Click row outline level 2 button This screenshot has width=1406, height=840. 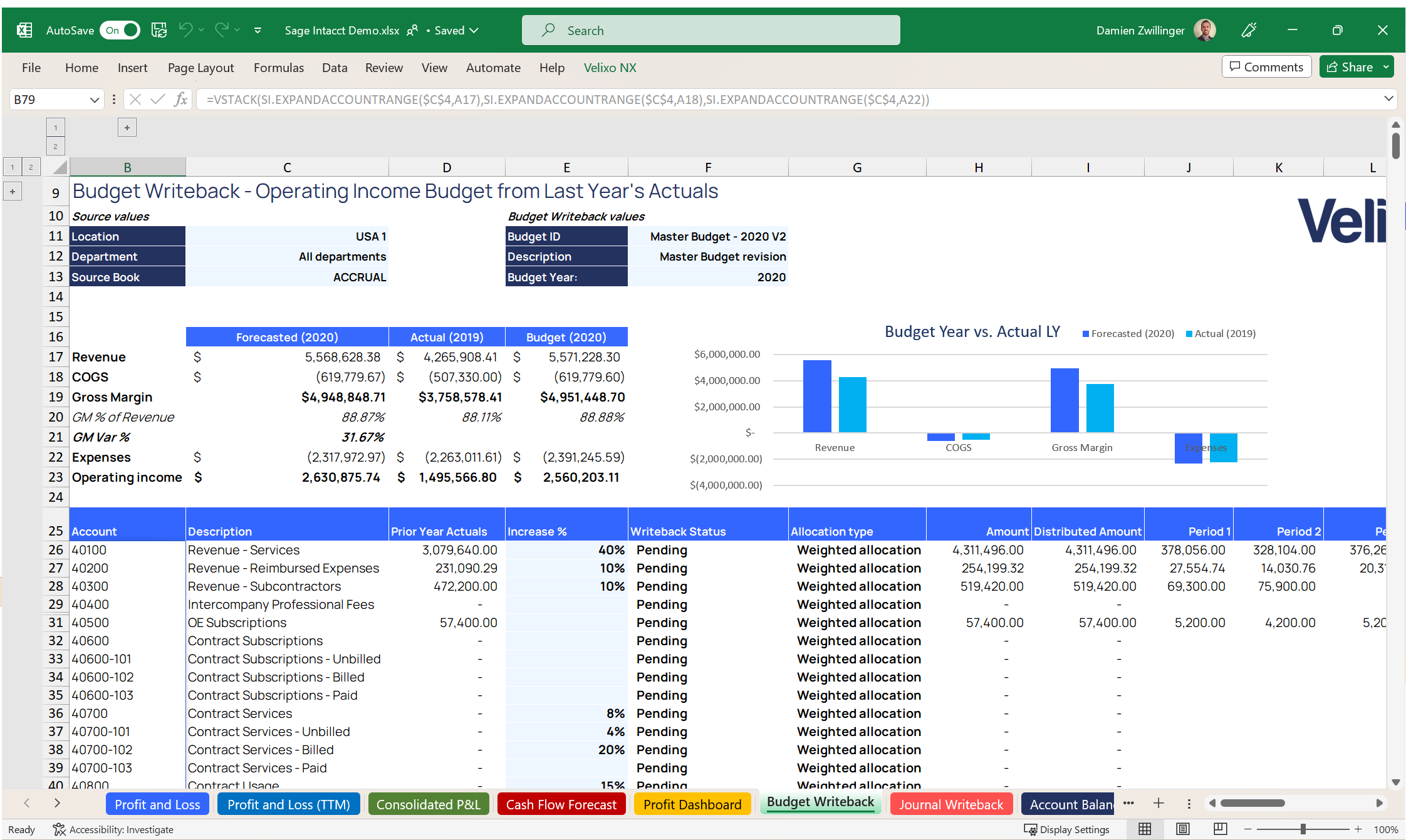pyautogui.click(x=31, y=167)
